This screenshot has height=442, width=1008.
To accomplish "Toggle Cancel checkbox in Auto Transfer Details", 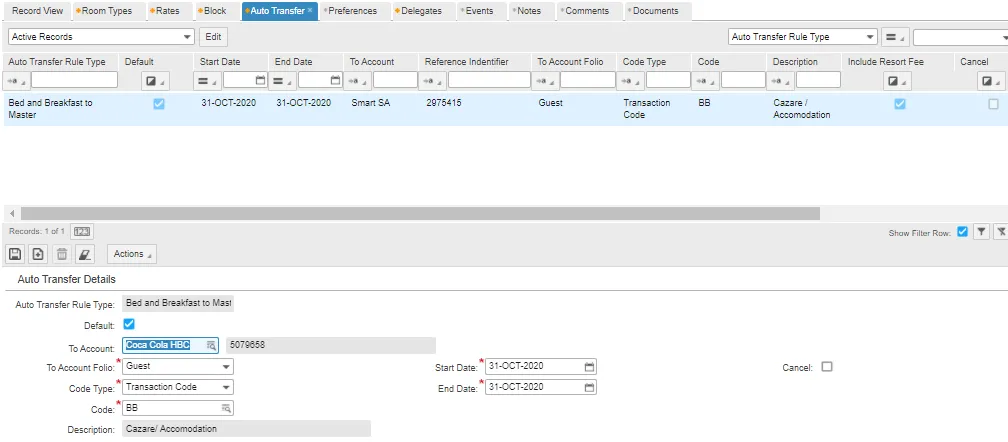I will click(827, 366).
